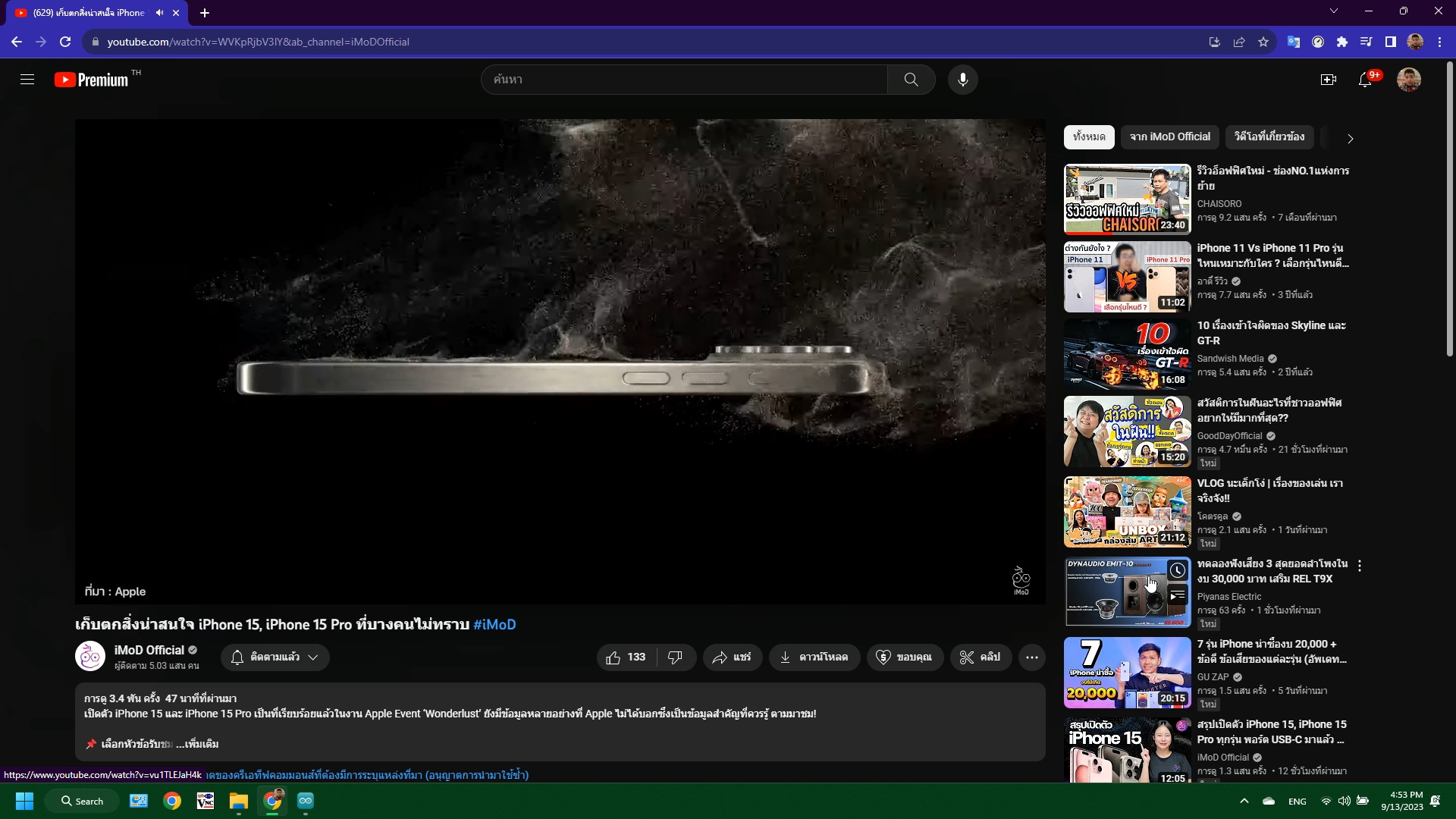
Task: Download the video via ดาวน์โหลด button
Action: [x=814, y=657]
